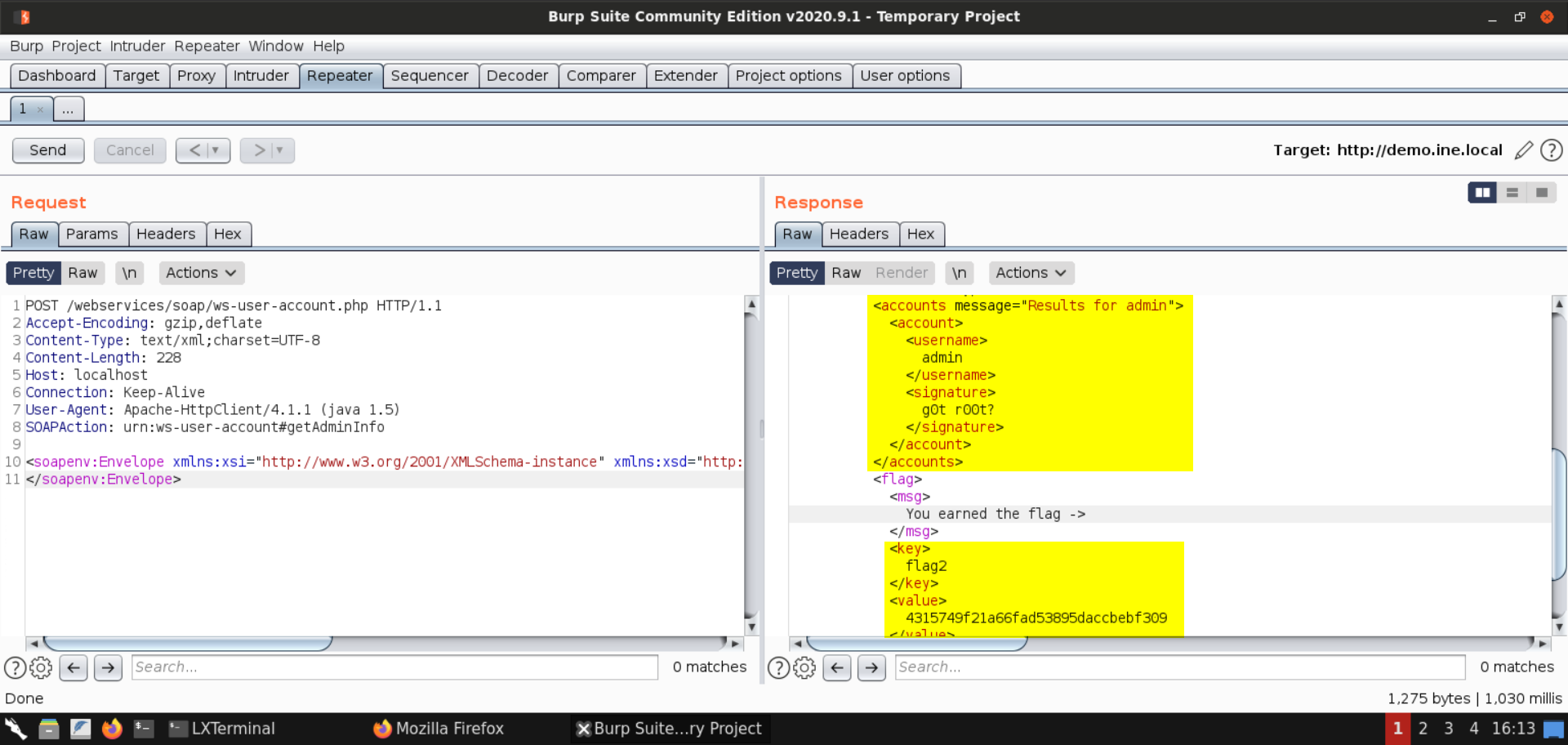The height and width of the screenshot is (745, 1568).
Task: Click response search settings gear icon
Action: (804, 668)
